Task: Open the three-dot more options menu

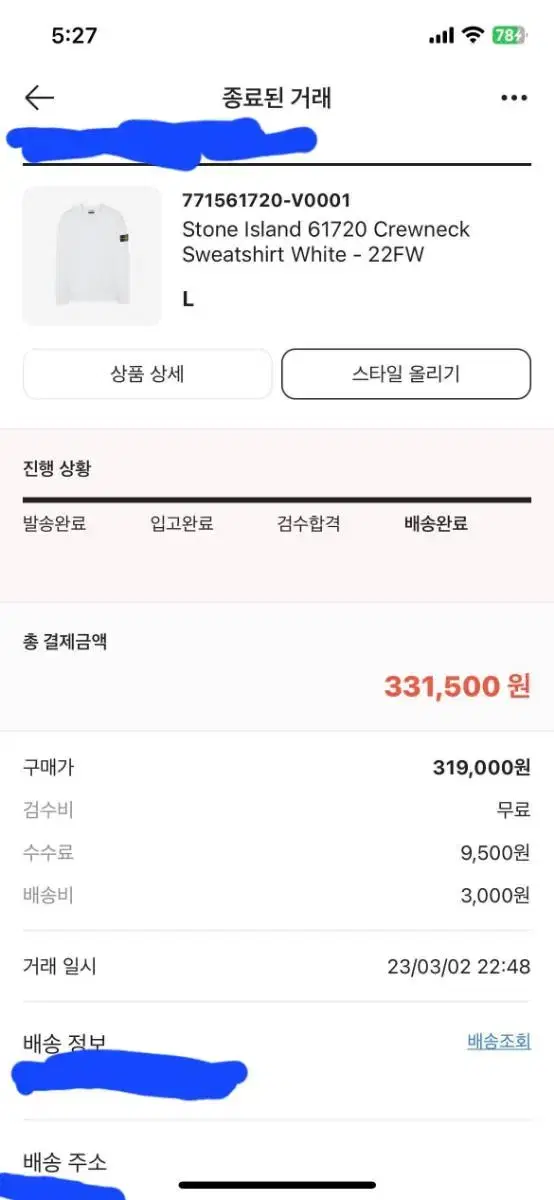Action: (513, 98)
